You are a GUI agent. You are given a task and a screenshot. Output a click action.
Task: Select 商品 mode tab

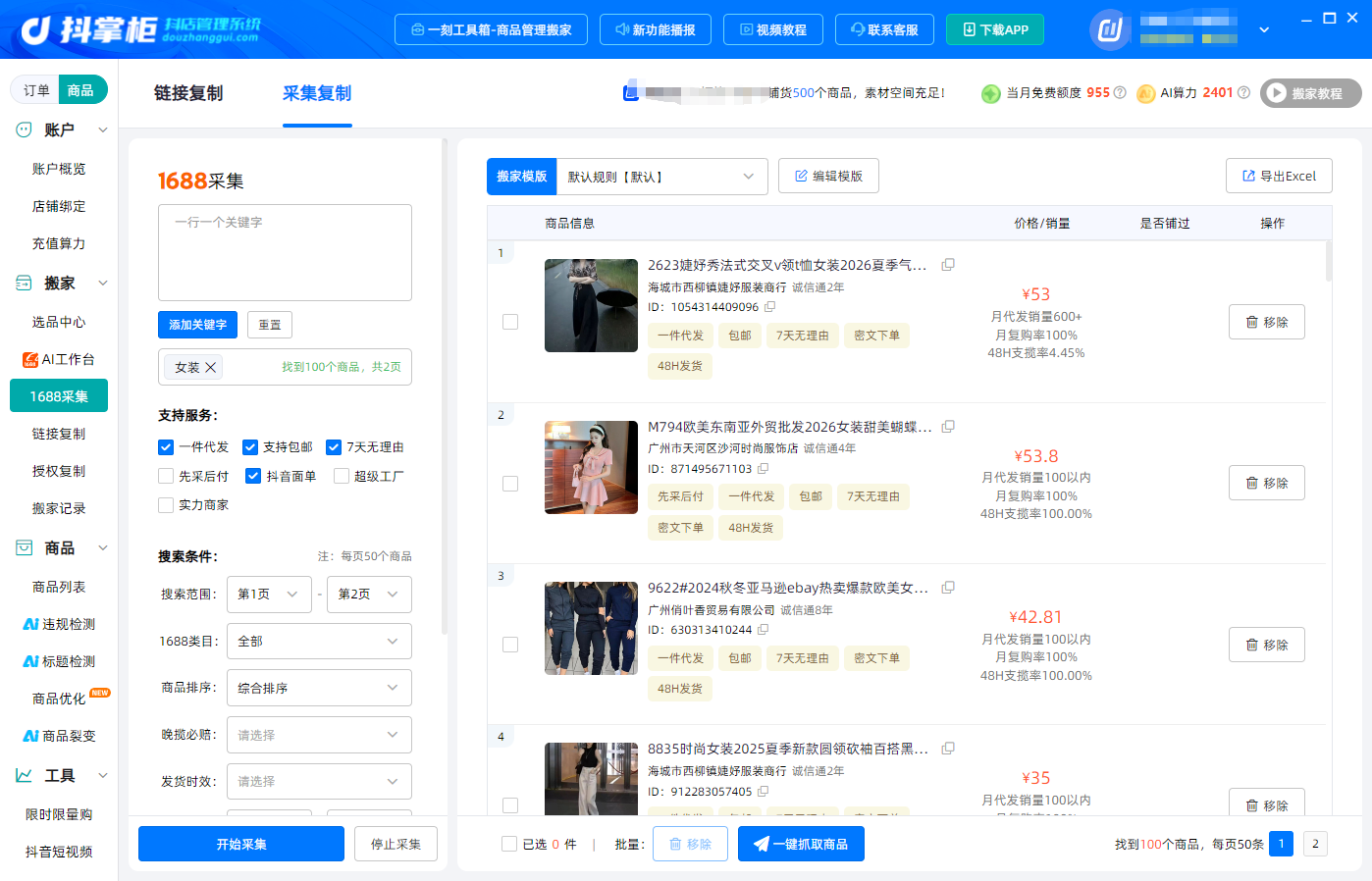coord(81,90)
